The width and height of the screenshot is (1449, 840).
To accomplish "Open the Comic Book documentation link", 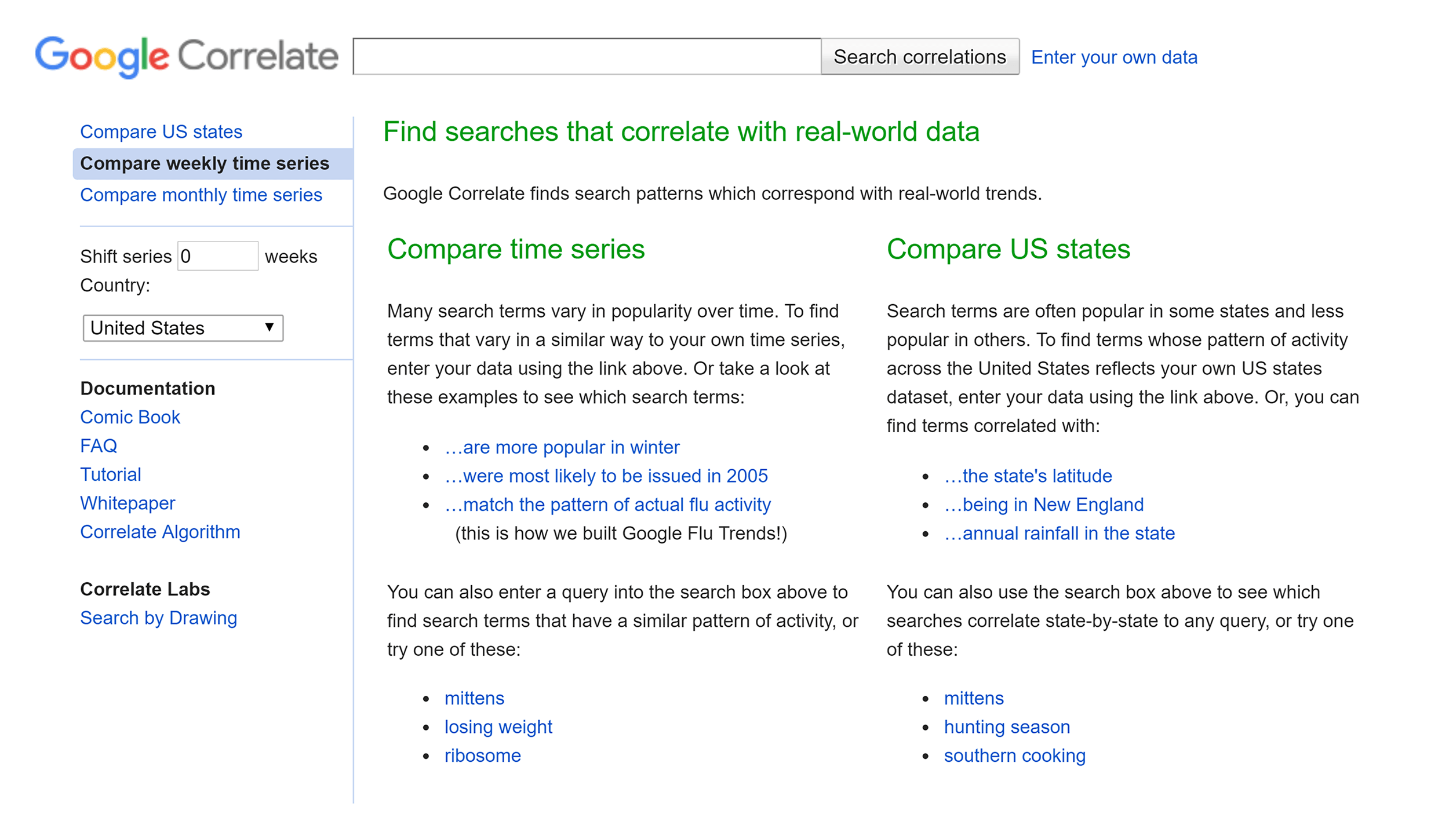I will click(x=130, y=417).
